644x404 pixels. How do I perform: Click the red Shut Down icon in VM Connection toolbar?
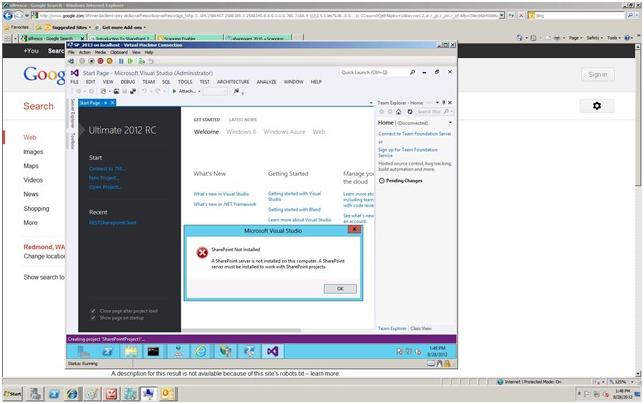(100, 61)
